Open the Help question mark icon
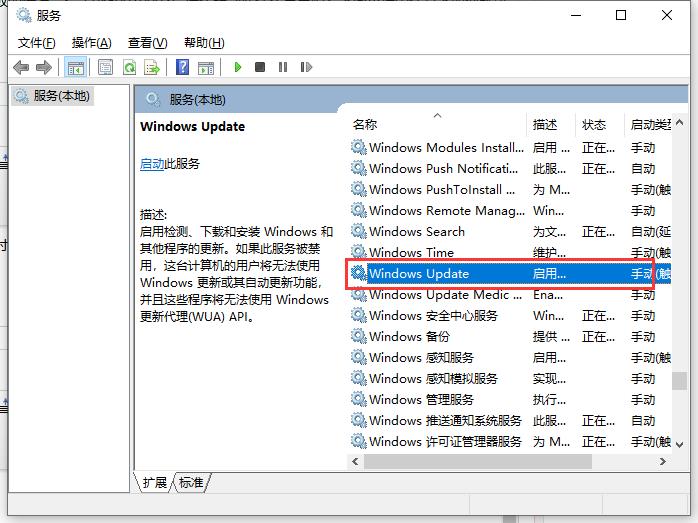This screenshot has width=698, height=523. pos(183,68)
